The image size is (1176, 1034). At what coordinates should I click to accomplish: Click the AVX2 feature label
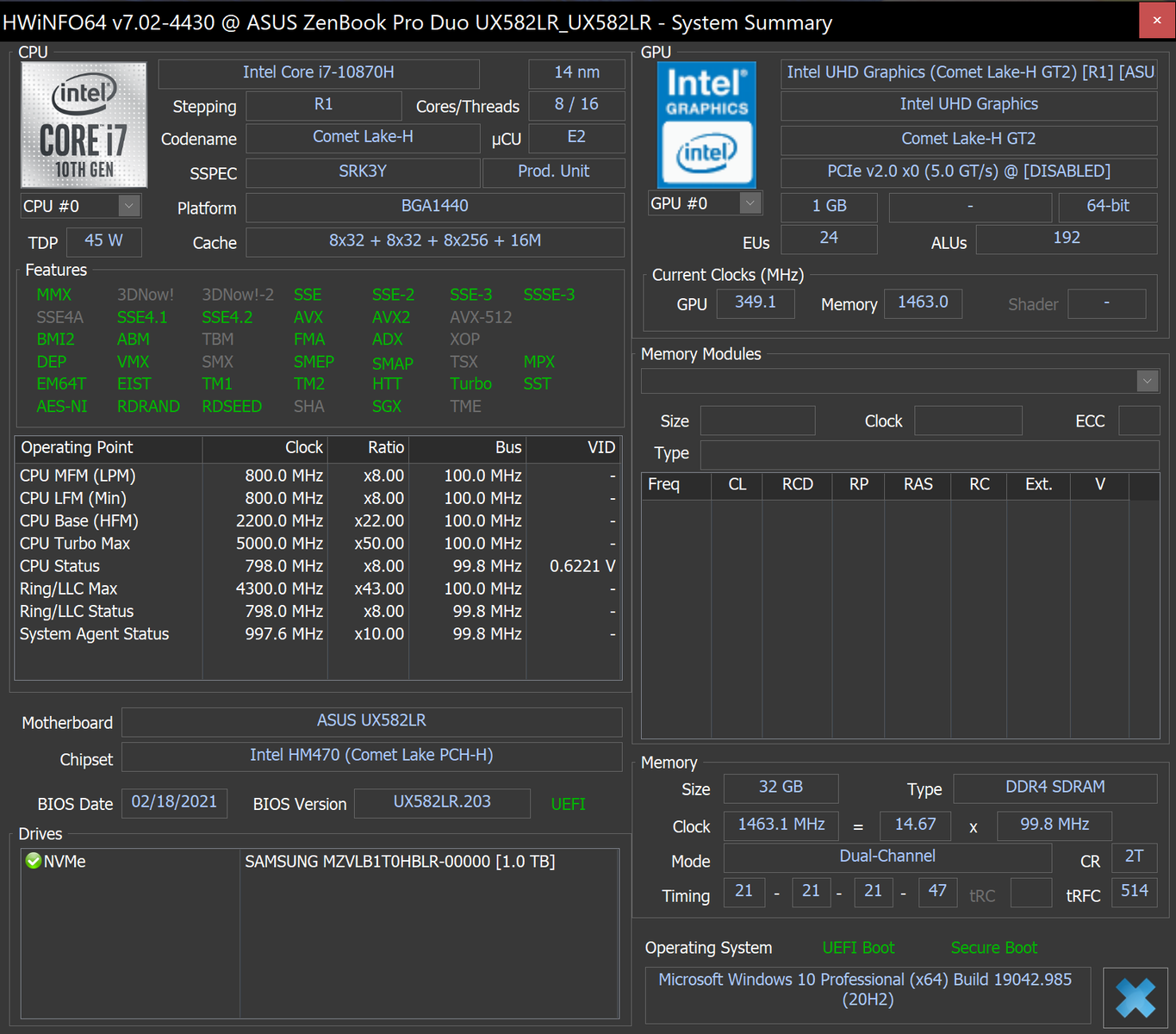391,317
